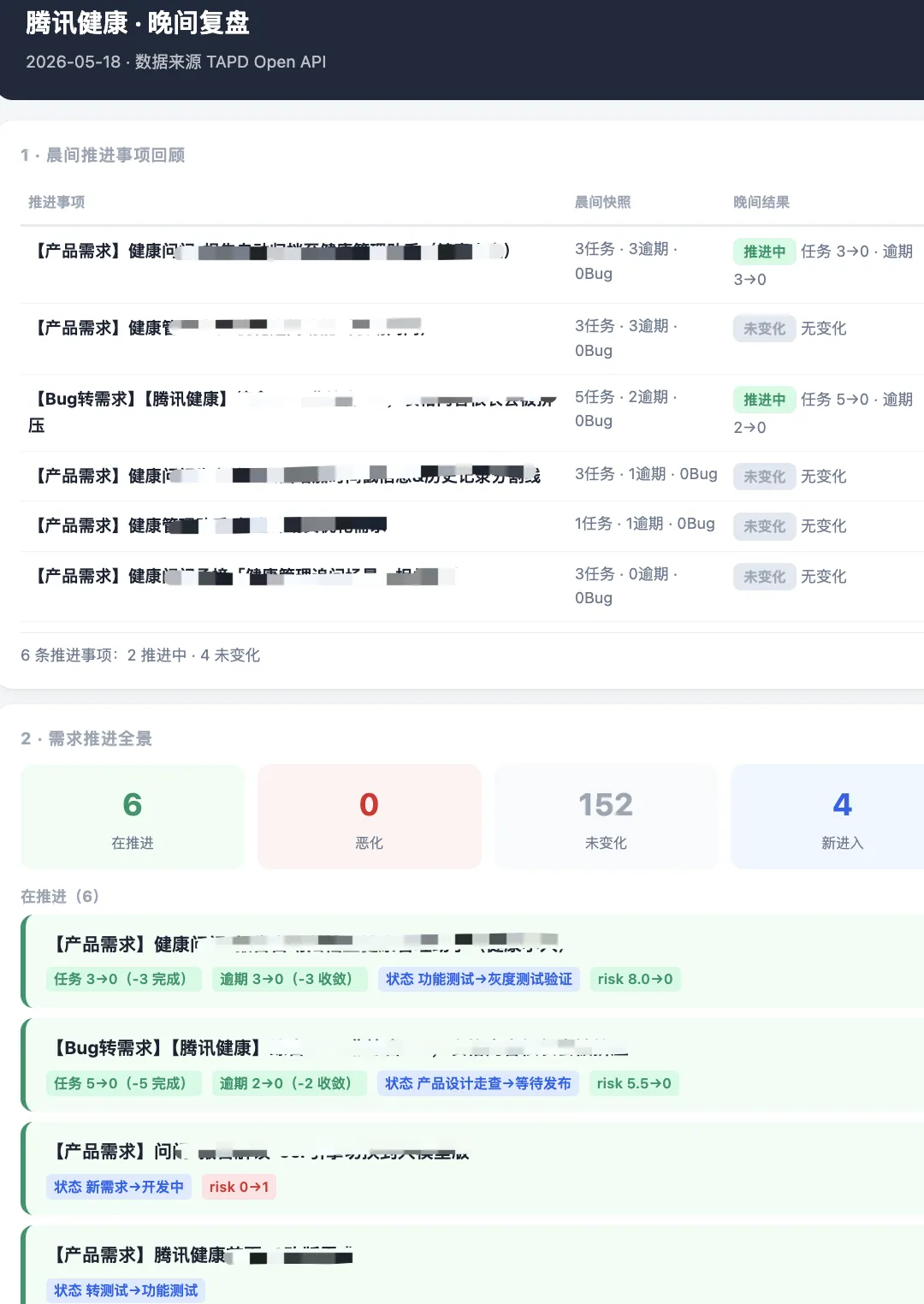924x1304 pixels.
Task: Click the 6 条推进事项 summary line
Action: click(x=140, y=655)
